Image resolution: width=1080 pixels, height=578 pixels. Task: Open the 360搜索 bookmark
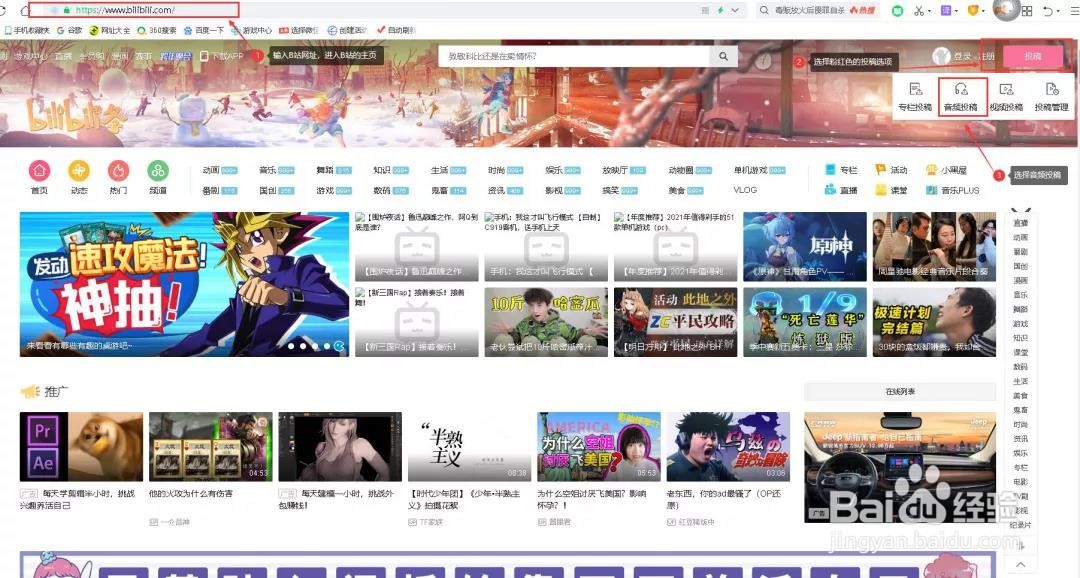click(x=156, y=30)
